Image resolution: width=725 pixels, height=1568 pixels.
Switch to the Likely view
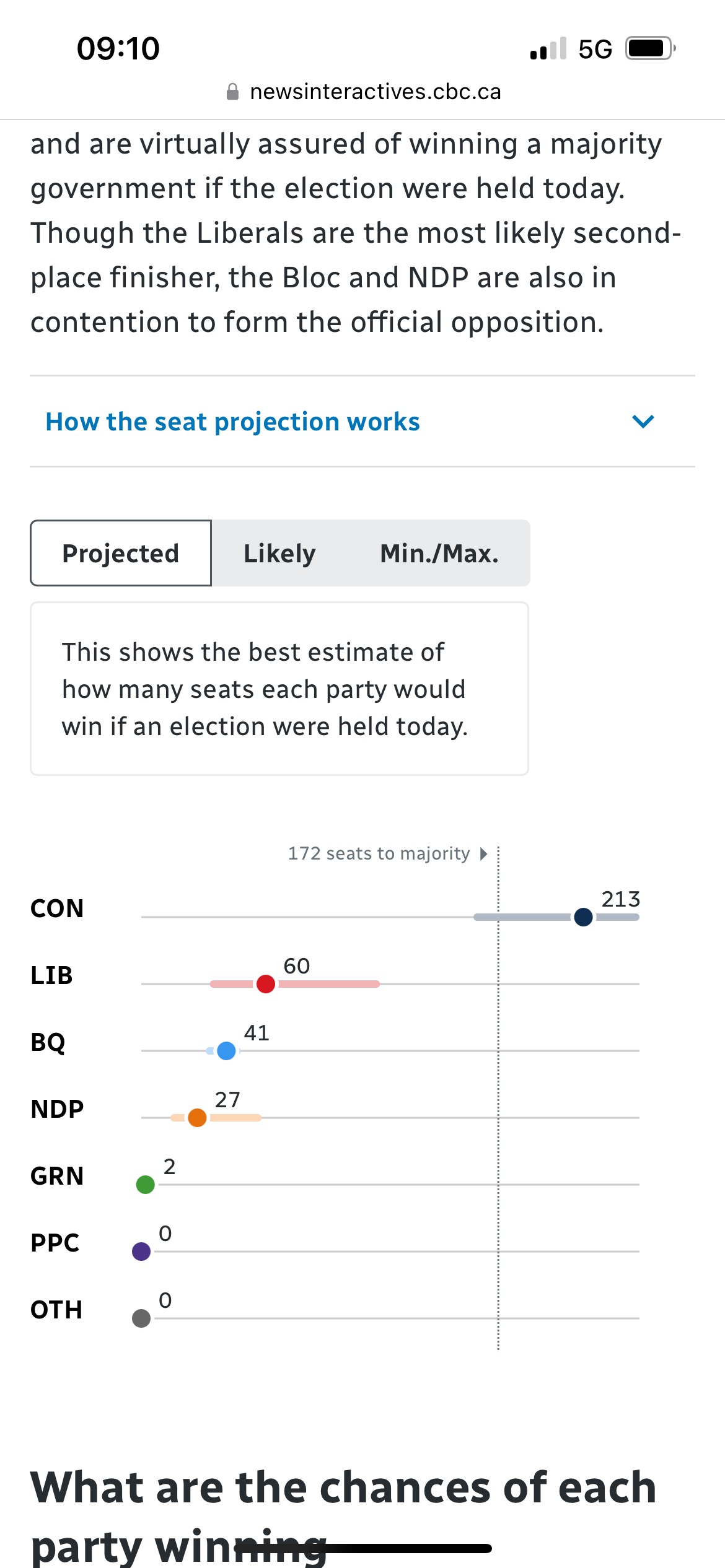pos(279,553)
